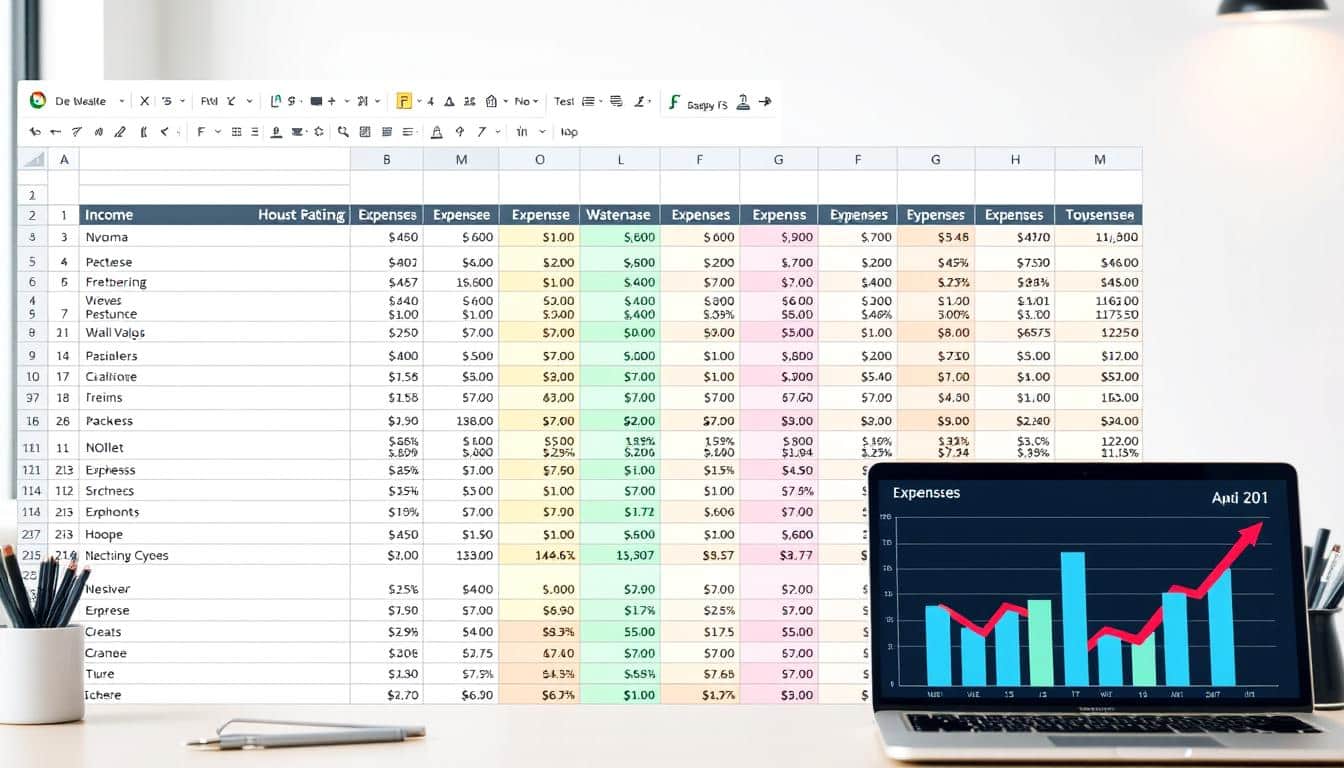Screen dimensions: 1344x768
Task: Click the Houst Pating header cell
Action: pyautogui.click(x=301, y=215)
